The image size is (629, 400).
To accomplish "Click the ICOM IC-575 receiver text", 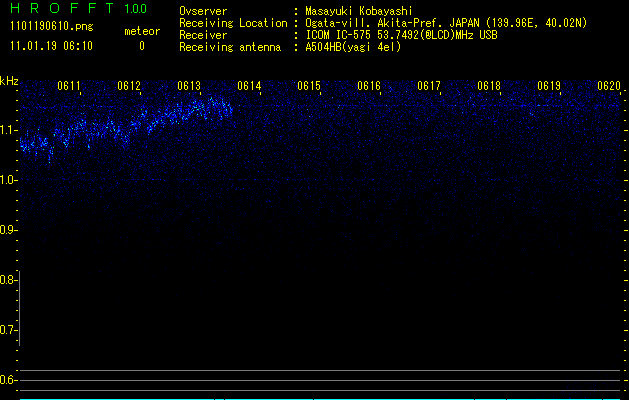I will (x=401, y=35).
